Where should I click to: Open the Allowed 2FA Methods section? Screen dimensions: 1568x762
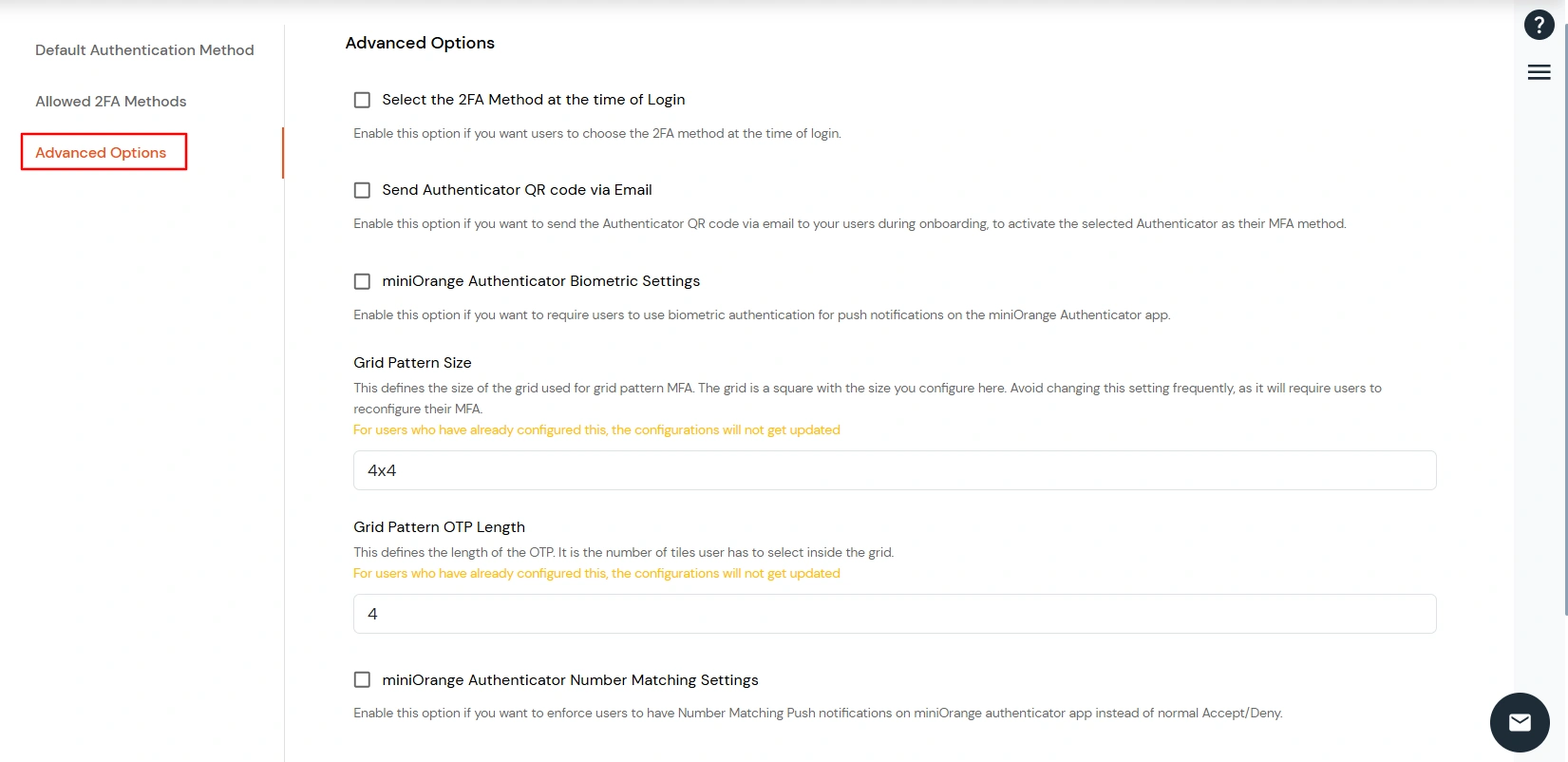tap(110, 101)
